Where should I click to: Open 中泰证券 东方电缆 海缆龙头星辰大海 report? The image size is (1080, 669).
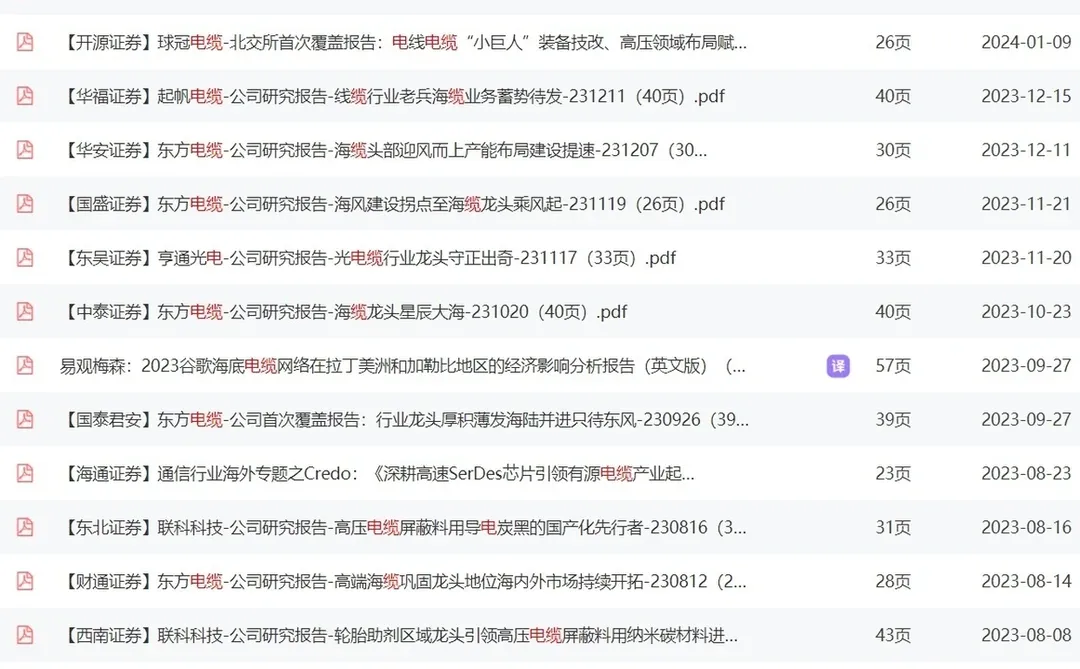point(344,311)
